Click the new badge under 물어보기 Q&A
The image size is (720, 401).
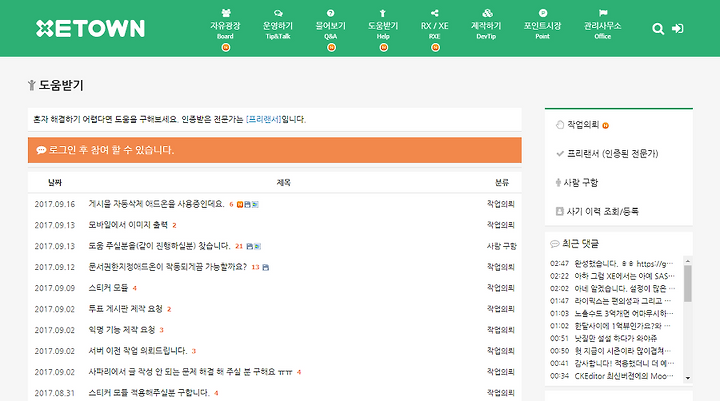(x=331, y=47)
